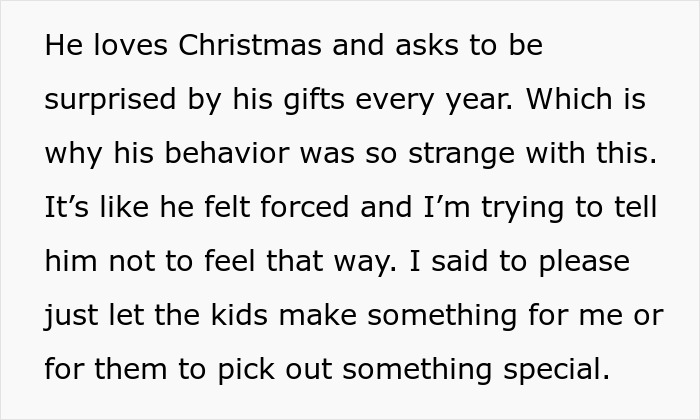Click the word "pick" in the last line
This screenshot has height=420, width=700.
(246, 370)
